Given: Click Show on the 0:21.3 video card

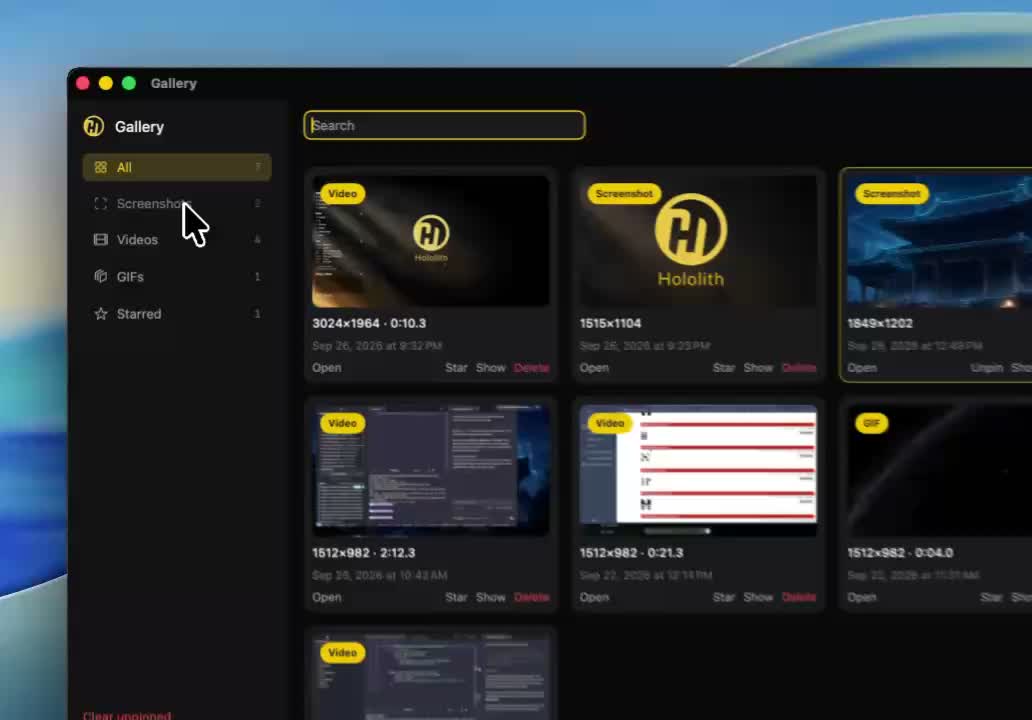Looking at the screenshot, I should 758,597.
